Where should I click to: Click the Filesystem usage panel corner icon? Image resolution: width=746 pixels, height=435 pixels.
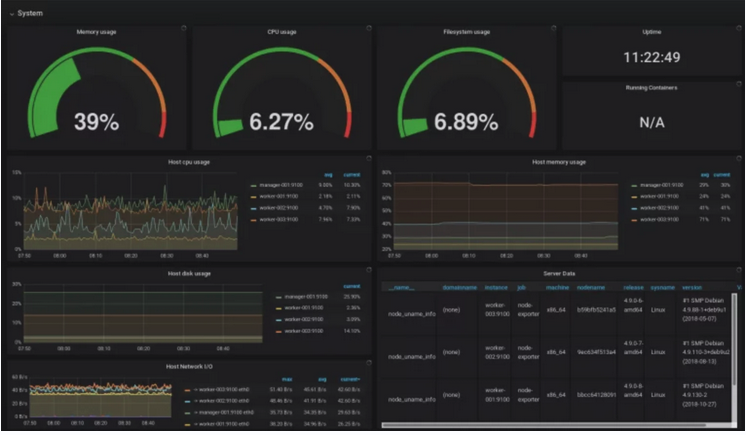pos(554,29)
